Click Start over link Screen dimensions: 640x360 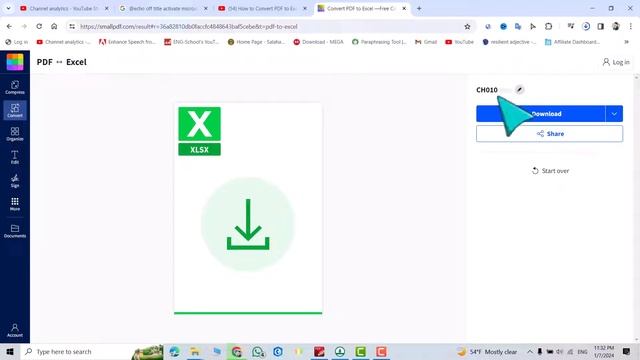[x=550, y=171]
